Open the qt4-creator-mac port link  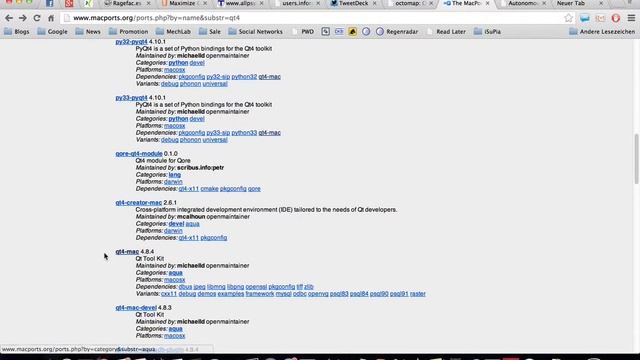pos(139,202)
